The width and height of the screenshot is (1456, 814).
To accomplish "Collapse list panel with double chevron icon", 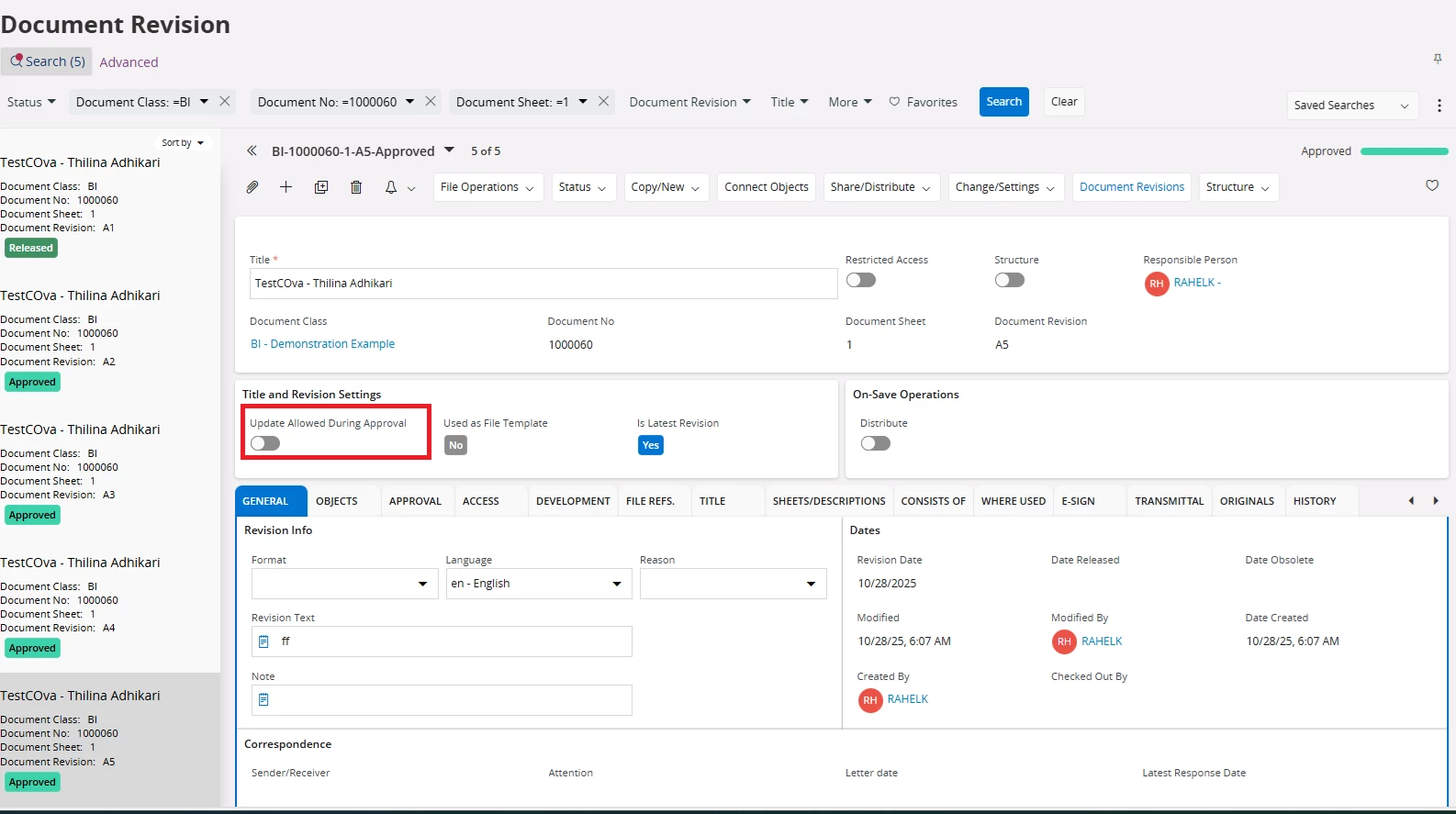I will pyautogui.click(x=252, y=151).
